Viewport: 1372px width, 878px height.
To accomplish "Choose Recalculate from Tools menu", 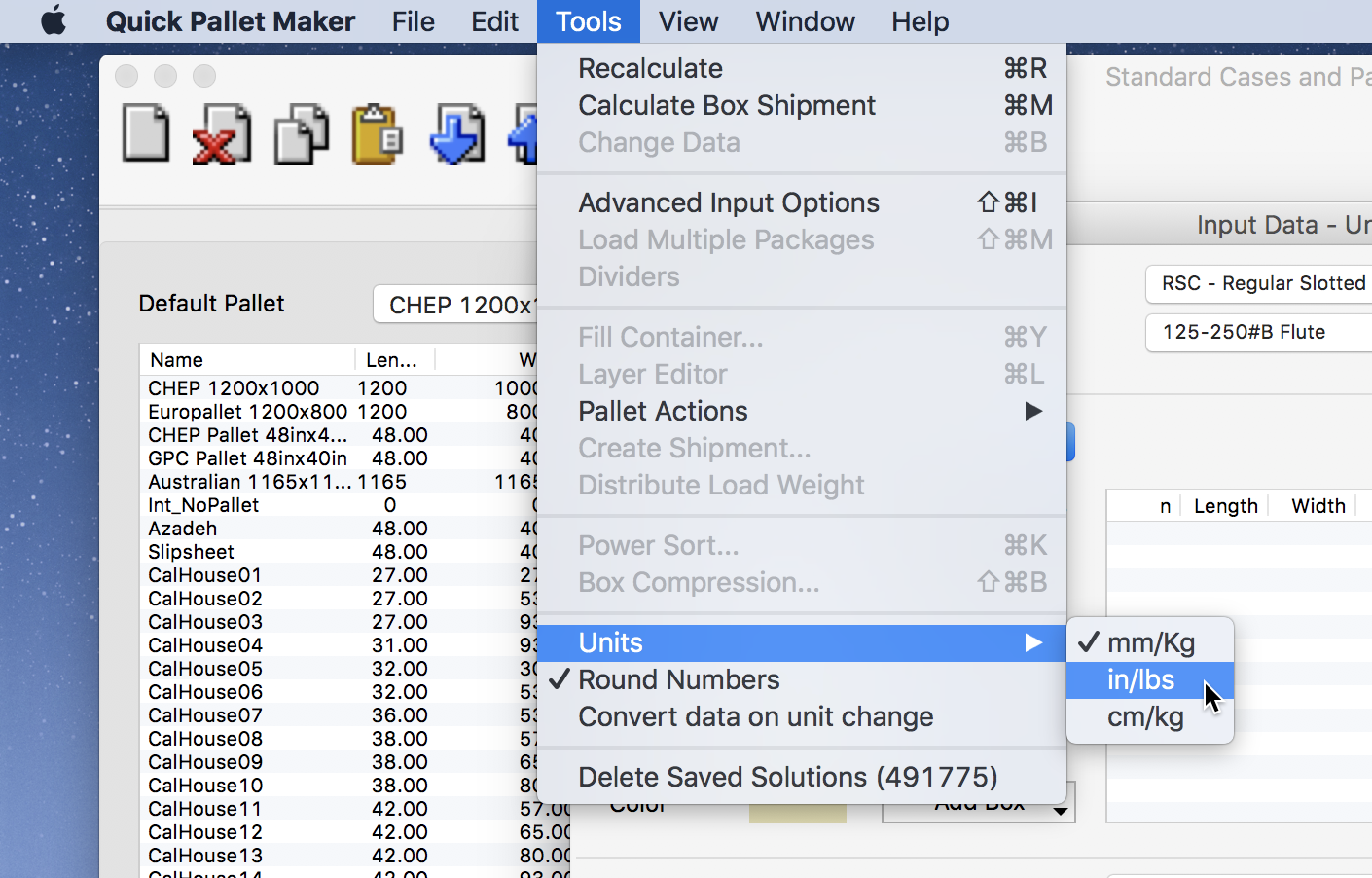I will tap(802, 68).
